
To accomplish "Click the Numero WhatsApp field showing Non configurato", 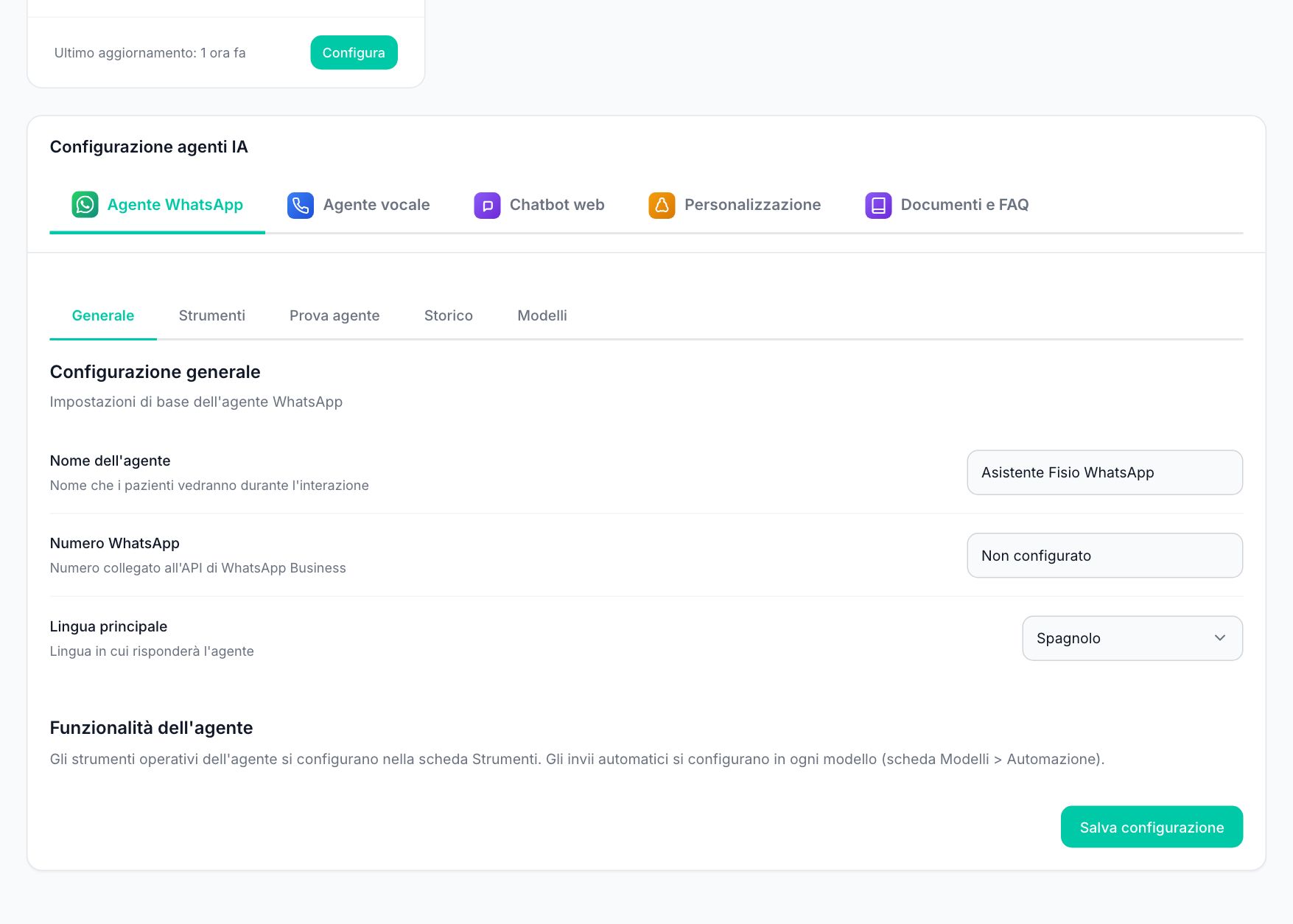I will click(x=1104, y=556).
